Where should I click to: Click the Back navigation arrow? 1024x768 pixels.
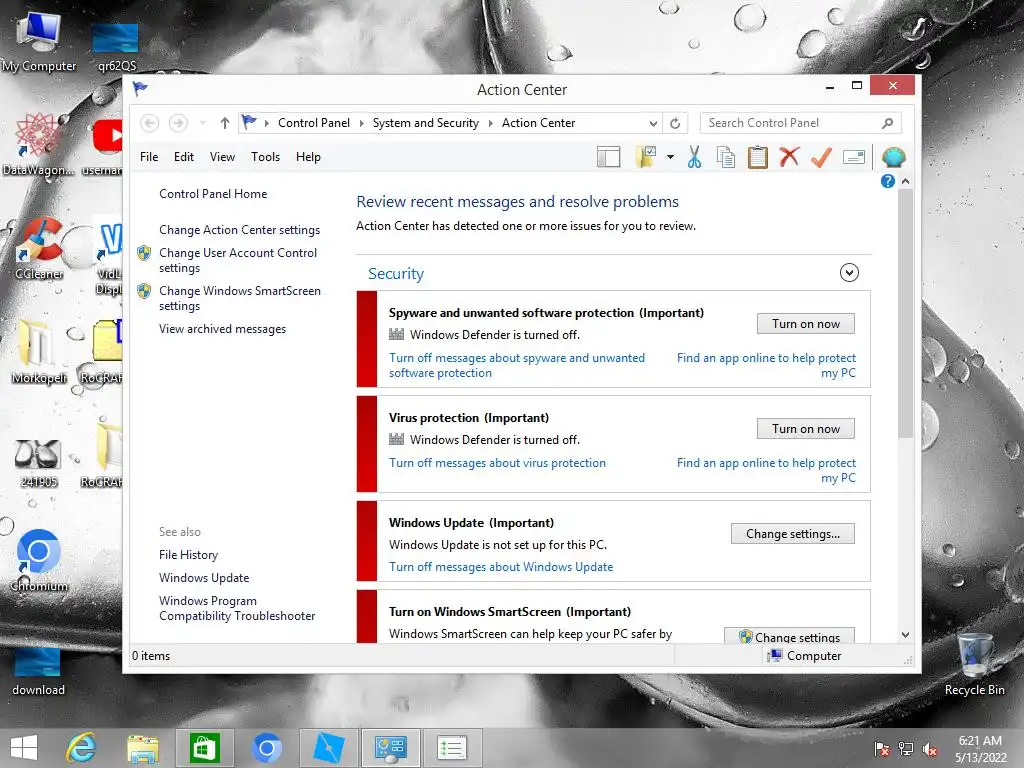pos(150,123)
